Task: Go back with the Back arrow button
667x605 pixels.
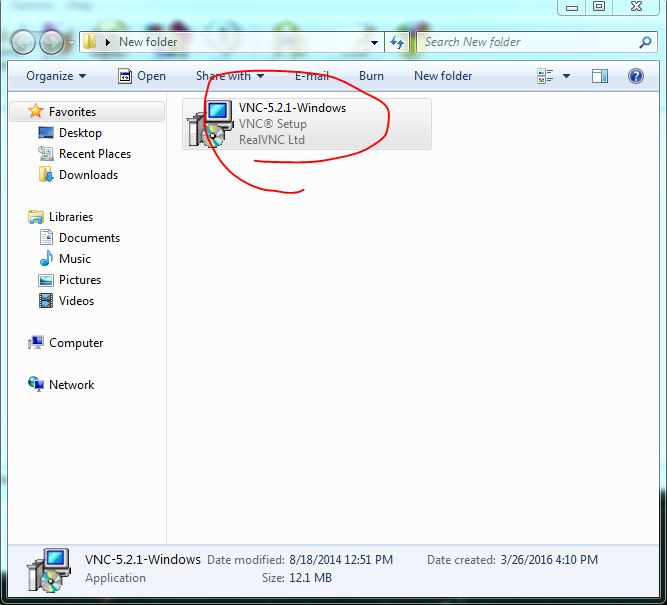Action: click(23, 42)
